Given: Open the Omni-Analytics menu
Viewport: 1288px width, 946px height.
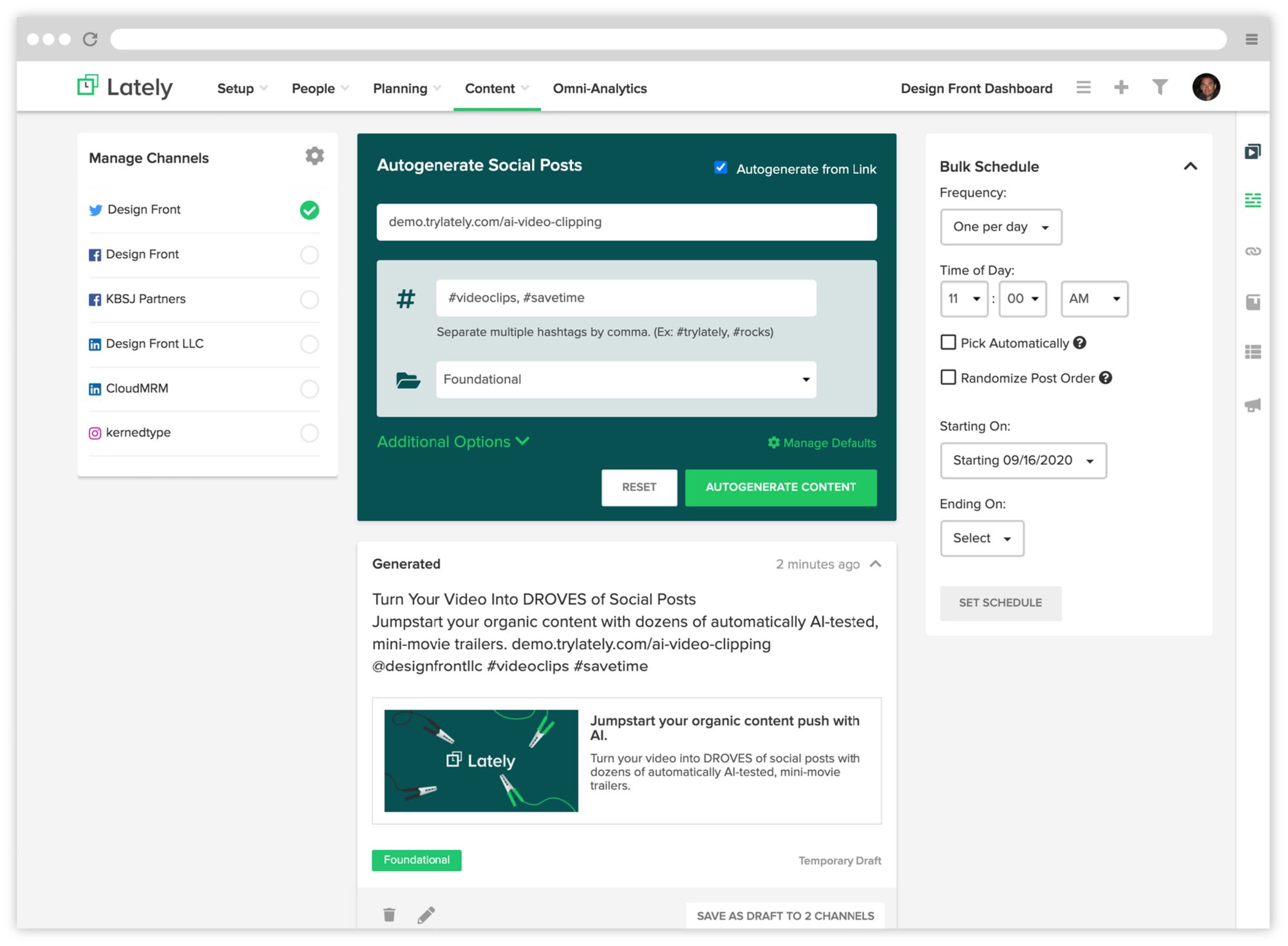Looking at the screenshot, I should 599,88.
